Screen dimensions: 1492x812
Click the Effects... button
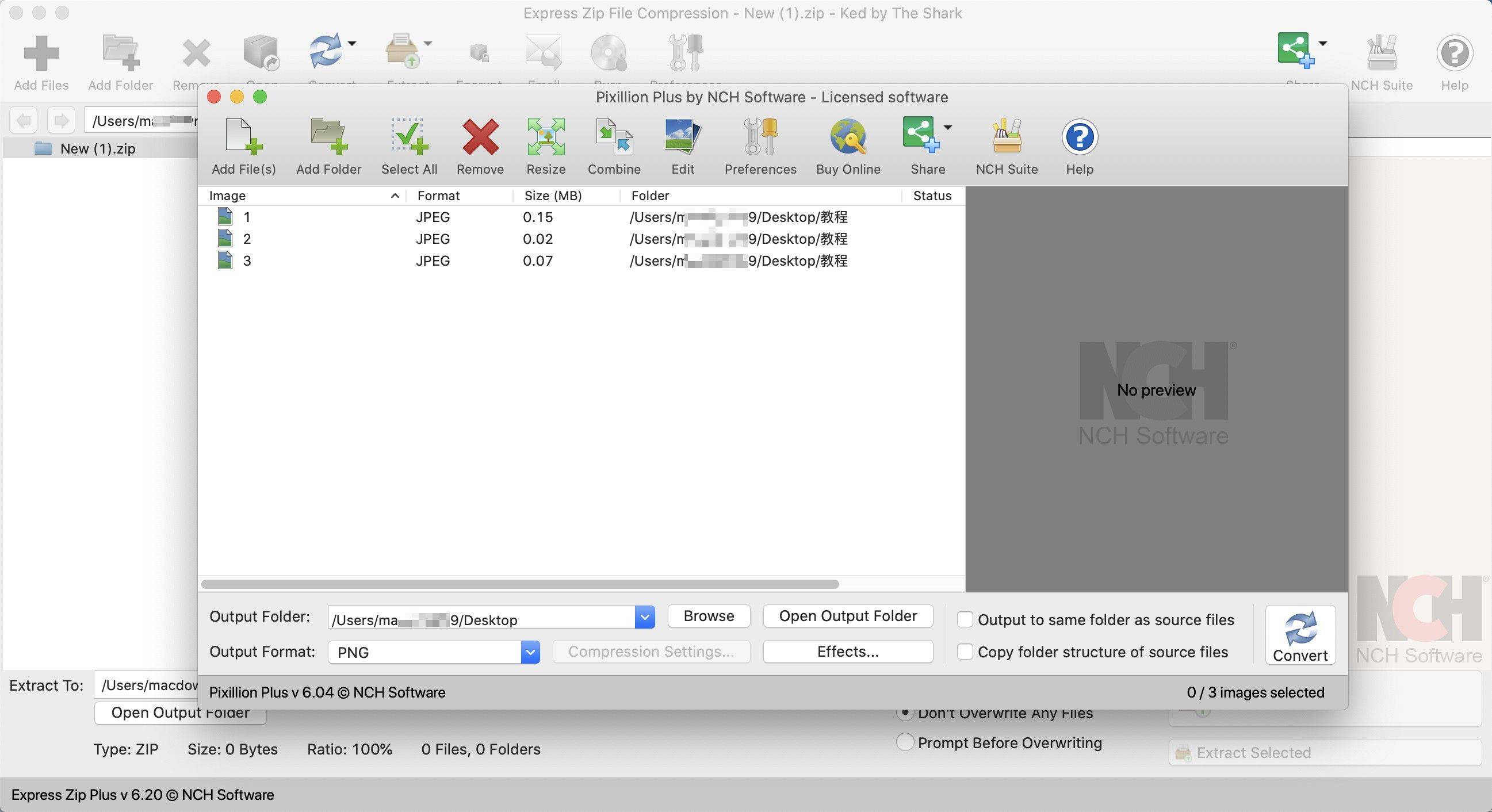(x=848, y=652)
